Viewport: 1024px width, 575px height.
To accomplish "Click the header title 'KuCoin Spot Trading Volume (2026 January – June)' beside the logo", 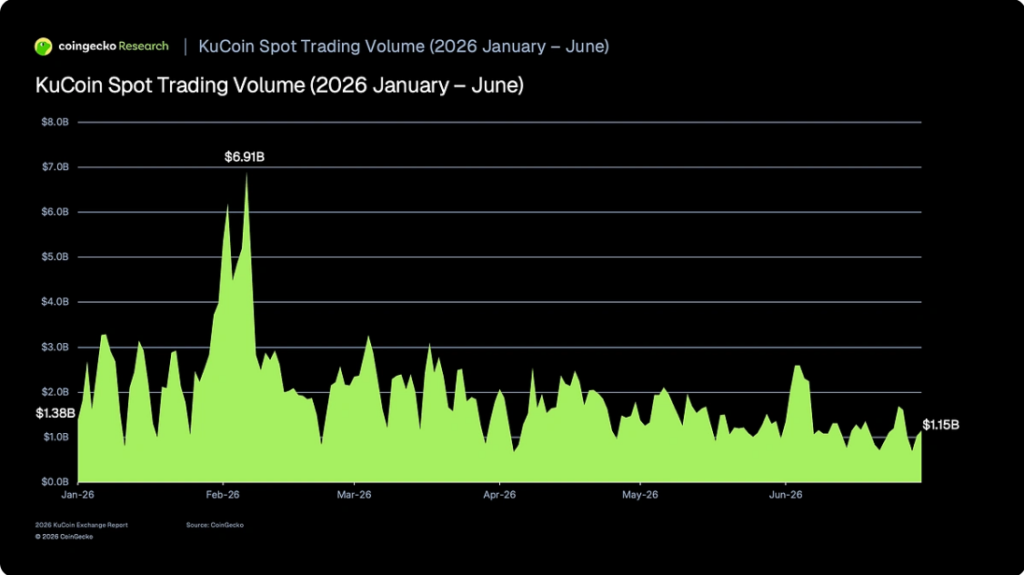I will click(404, 46).
